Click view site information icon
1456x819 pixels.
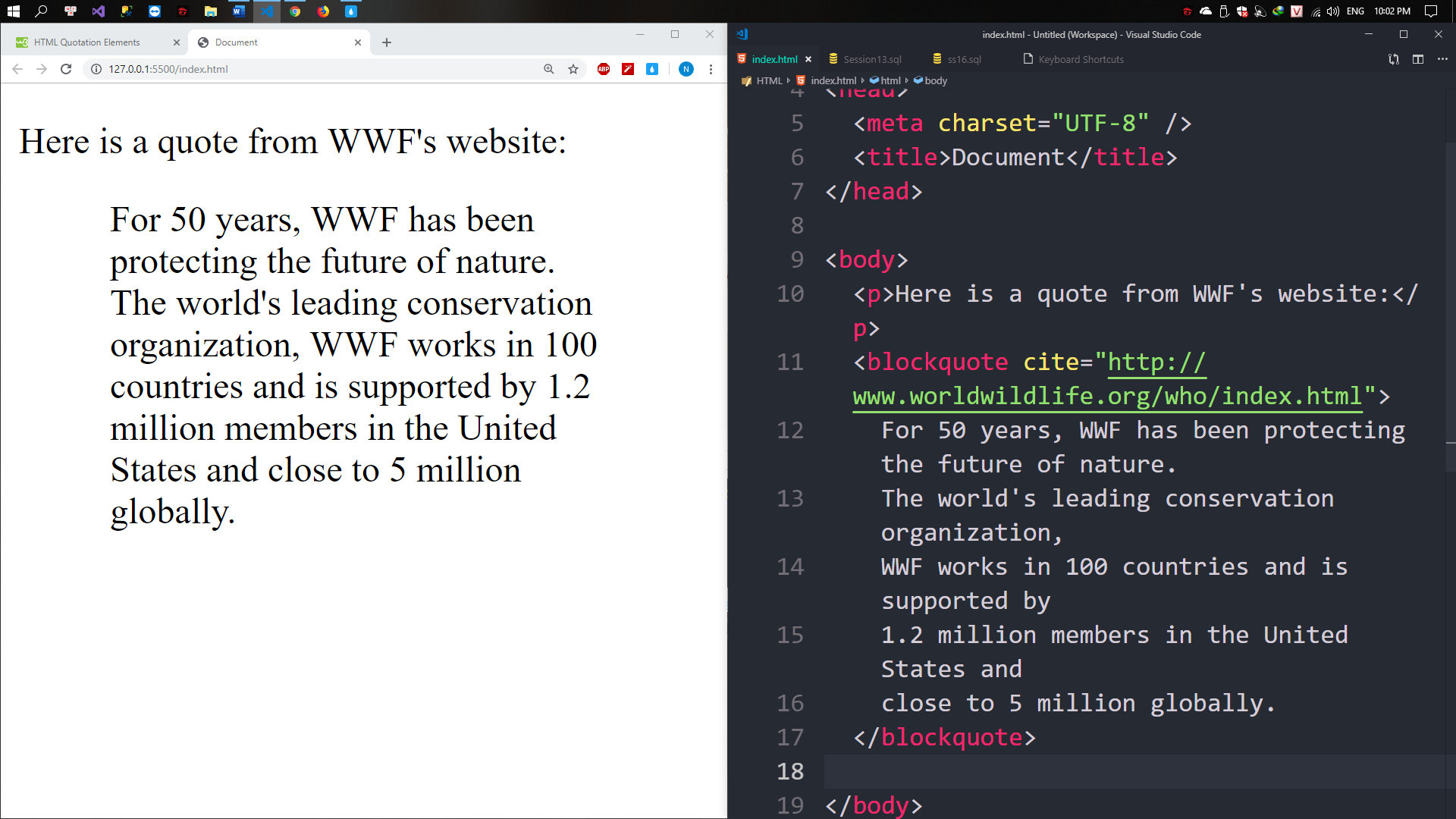tap(96, 69)
